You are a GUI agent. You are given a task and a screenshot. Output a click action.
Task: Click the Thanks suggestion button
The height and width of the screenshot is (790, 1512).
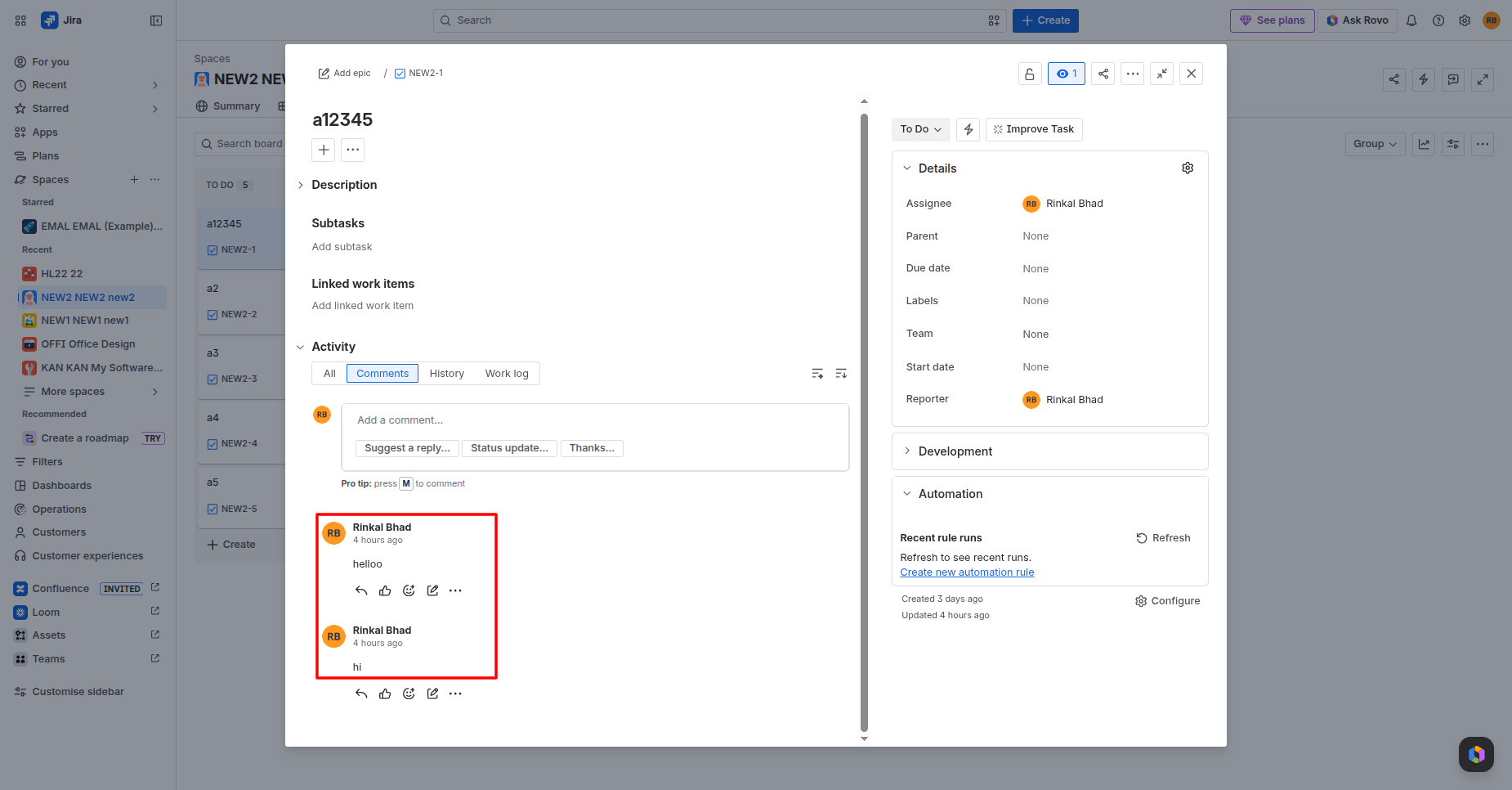coord(592,448)
